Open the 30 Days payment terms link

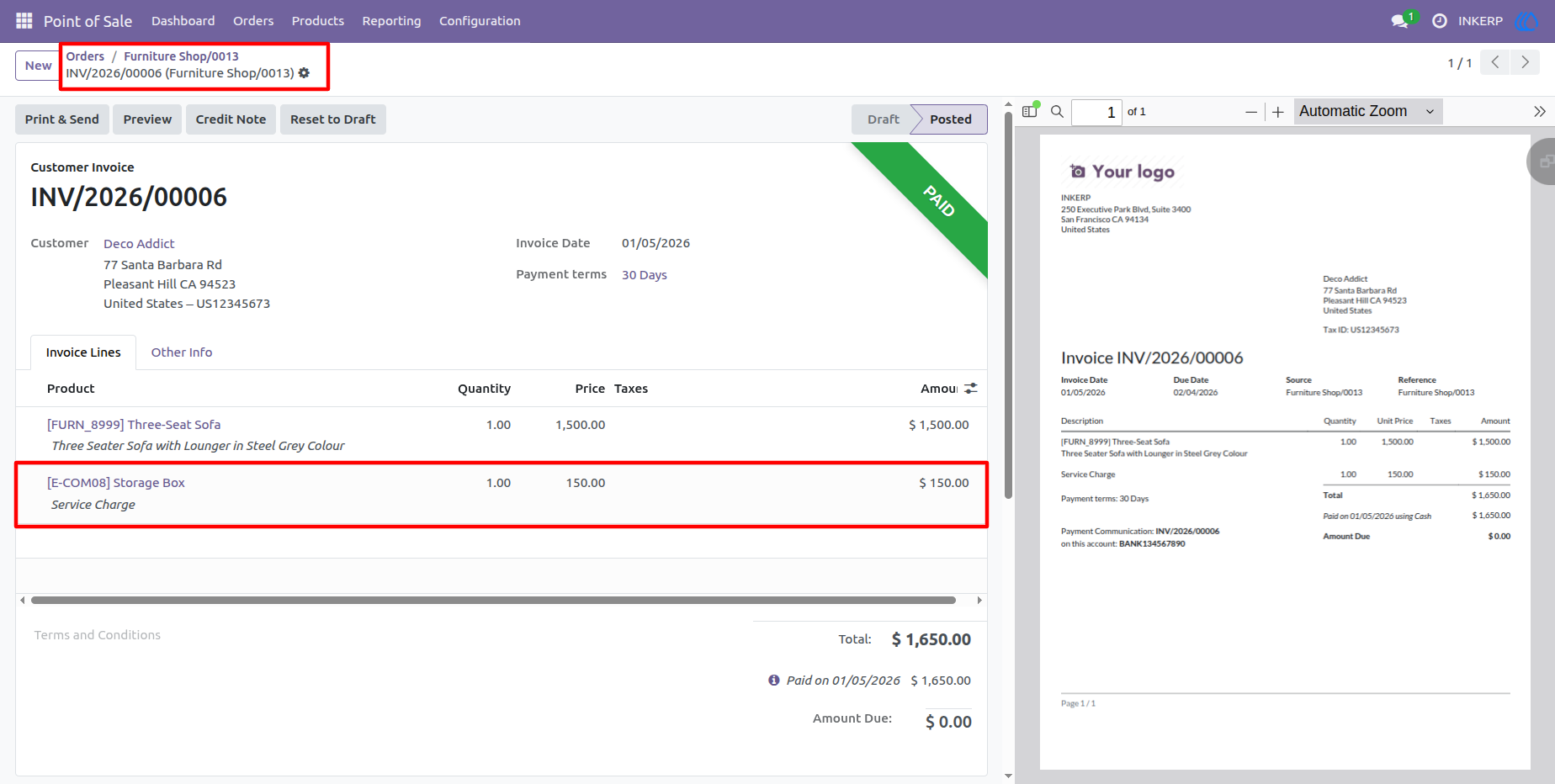pyautogui.click(x=644, y=275)
